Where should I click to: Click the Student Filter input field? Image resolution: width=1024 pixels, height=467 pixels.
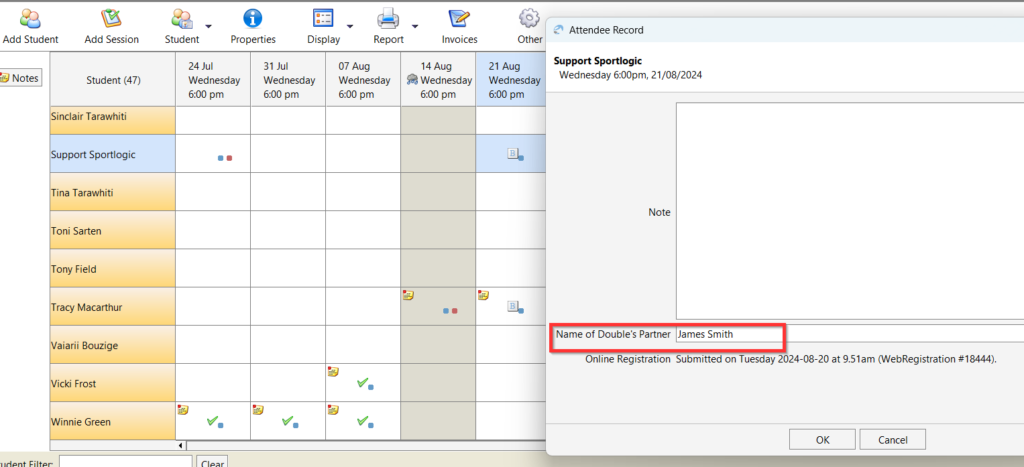pyautogui.click(x=125, y=462)
